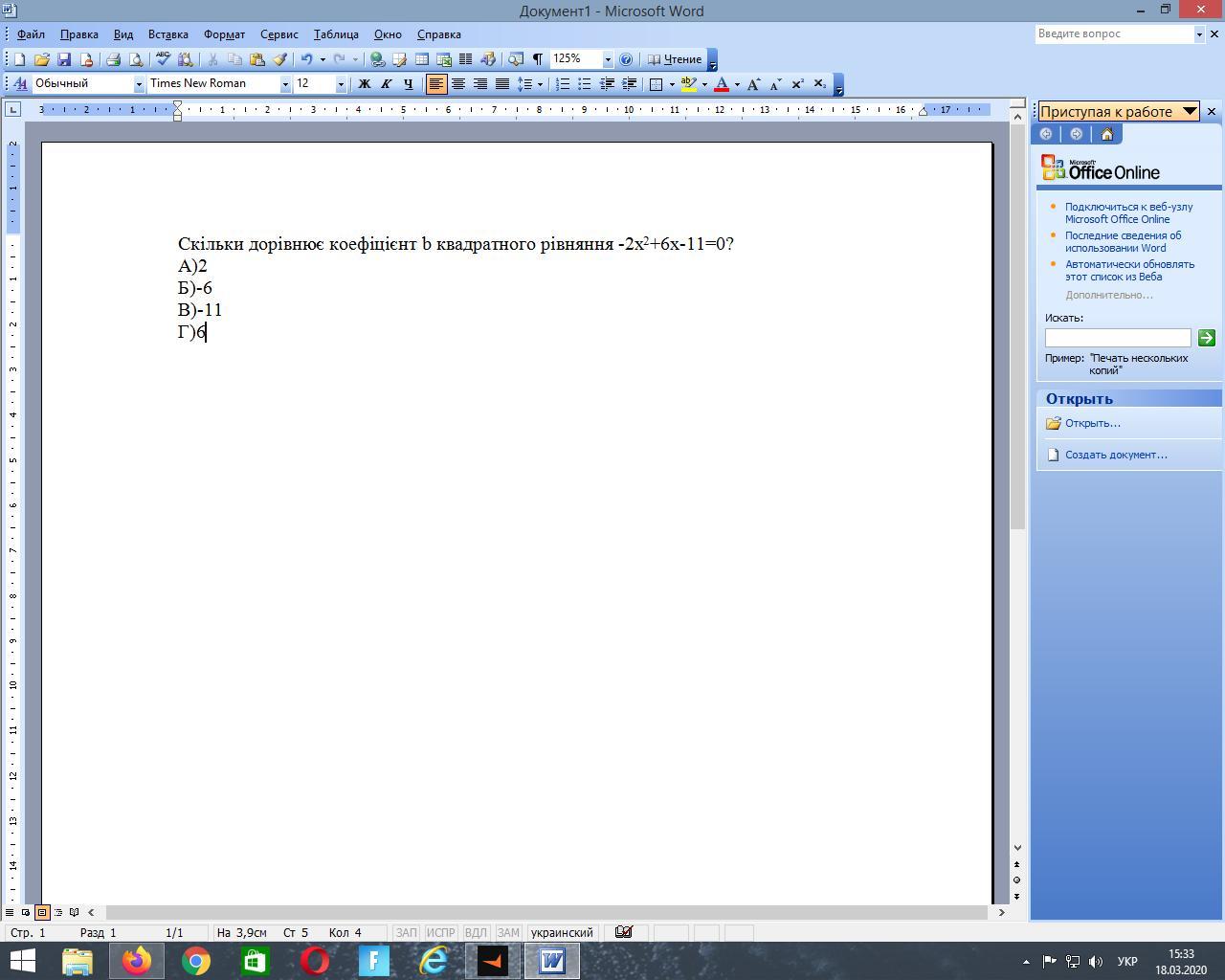Open the task pane title dropdown
Screen dimensions: 1225x980
pos(1190,111)
